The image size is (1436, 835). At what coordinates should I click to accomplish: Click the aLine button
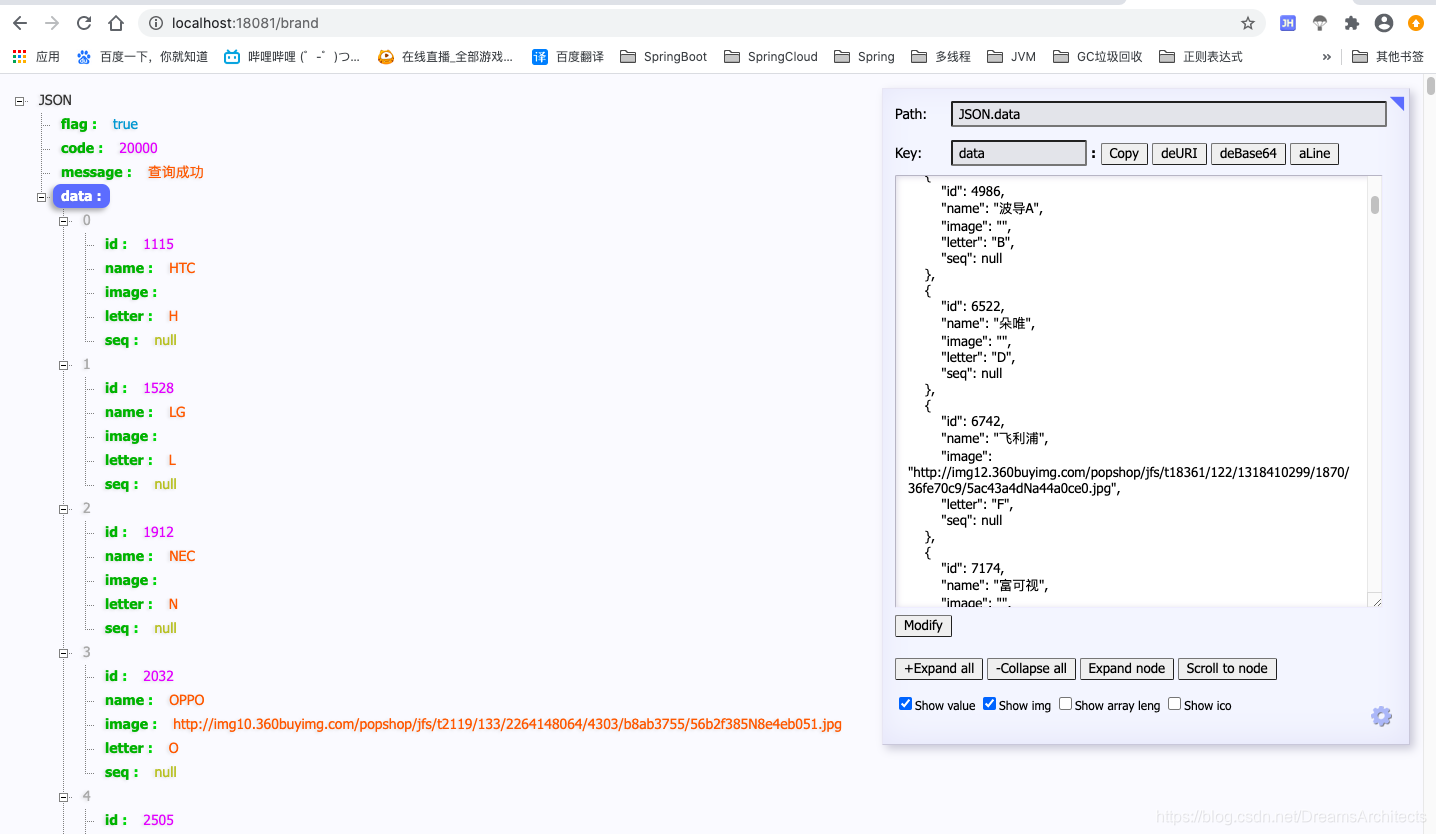point(1314,153)
